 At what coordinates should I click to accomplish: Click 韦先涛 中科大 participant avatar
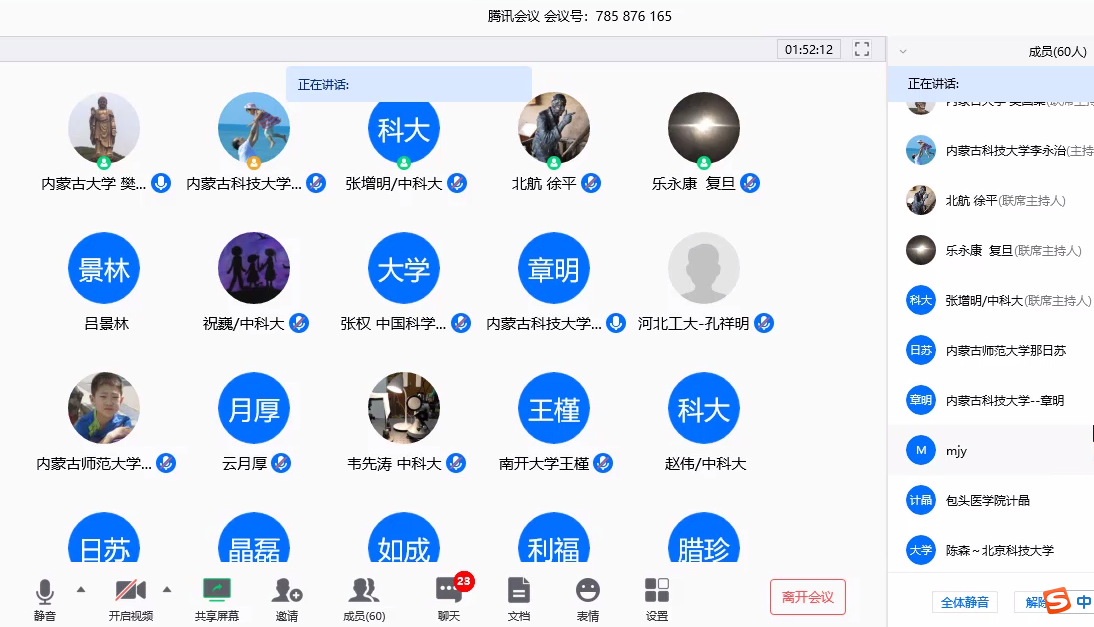[404, 409]
